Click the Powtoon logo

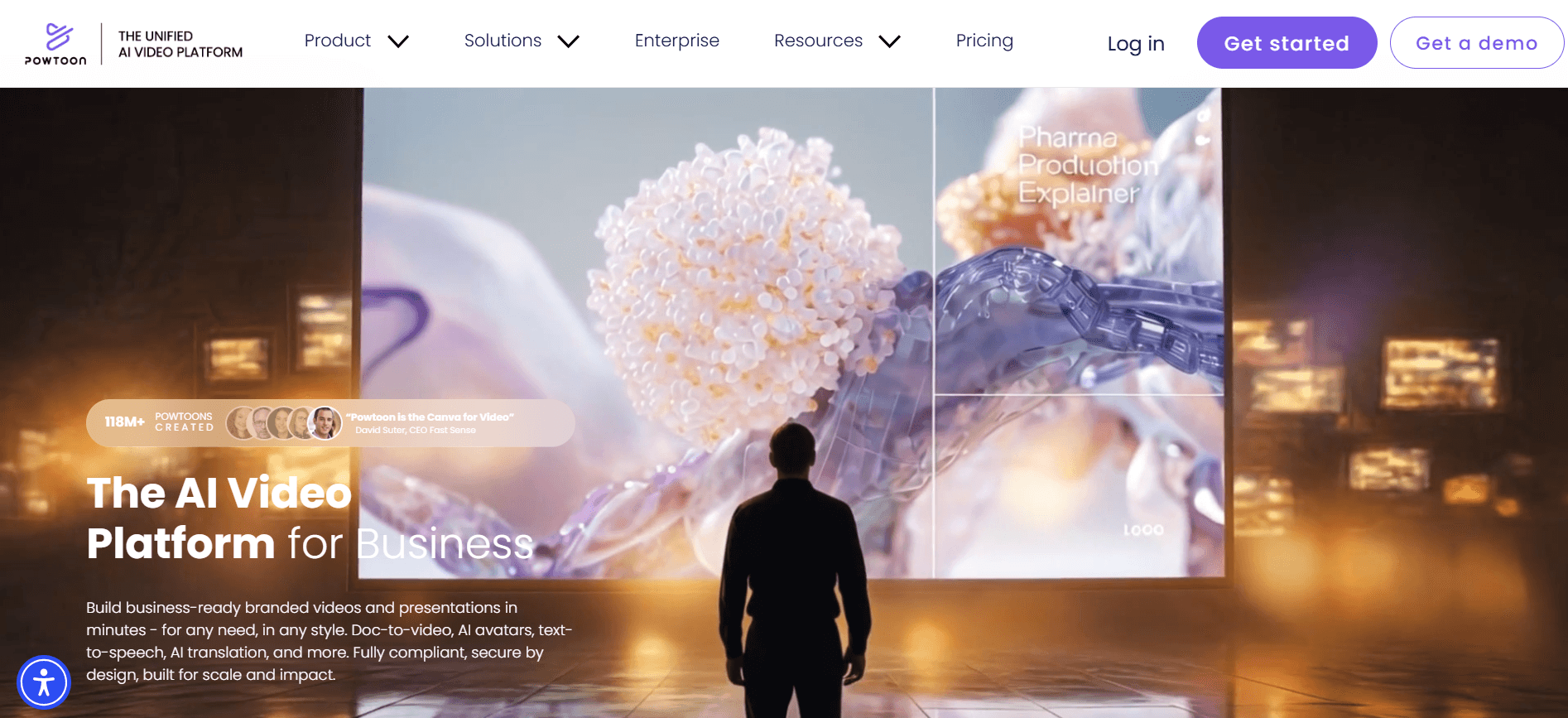55,44
